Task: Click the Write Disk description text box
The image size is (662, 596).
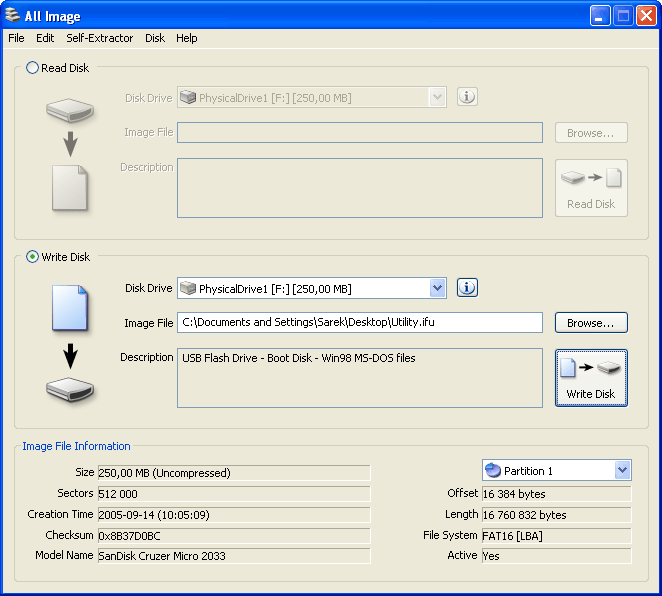Action: 360,378
